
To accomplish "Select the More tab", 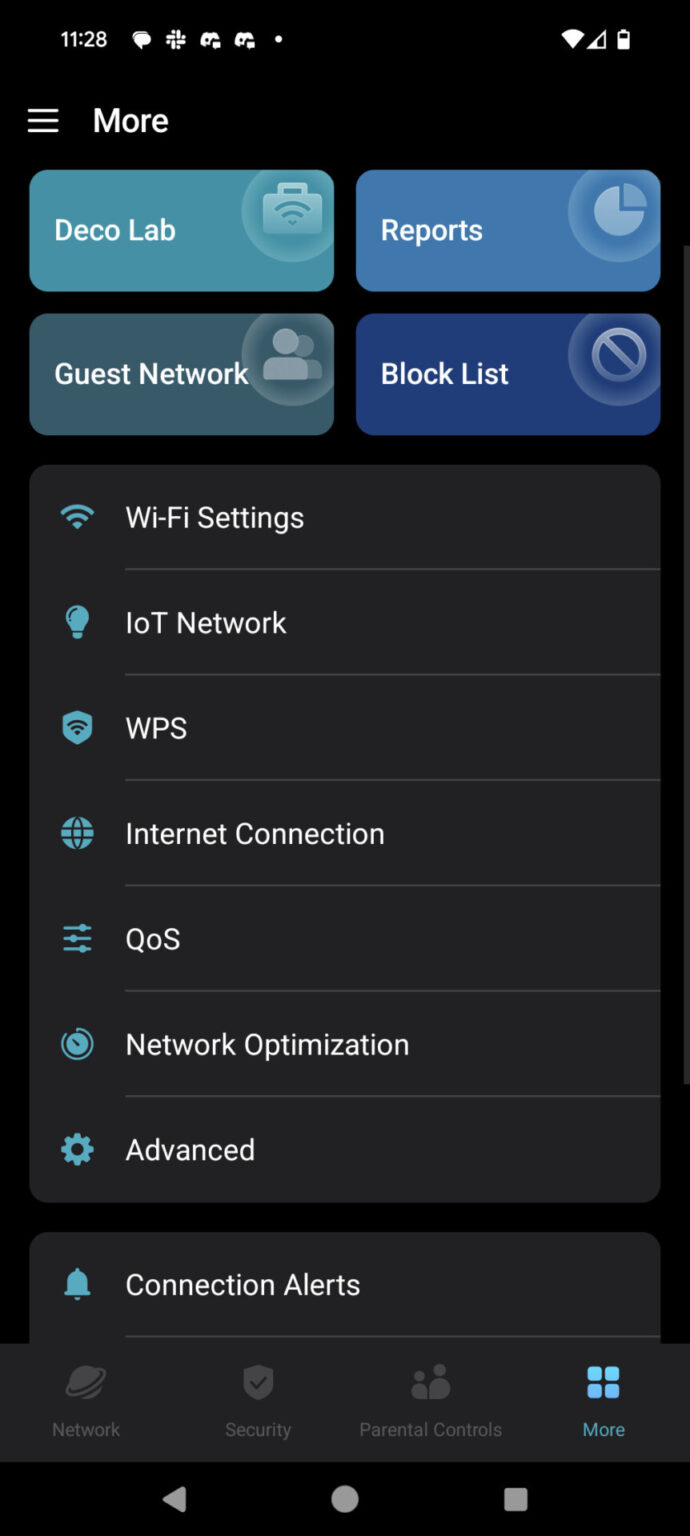I will [x=603, y=1400].
